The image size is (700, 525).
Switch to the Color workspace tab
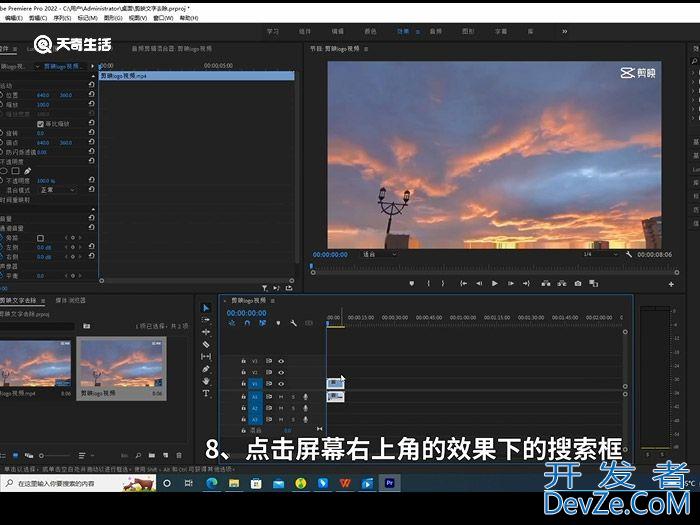point(371,31)
